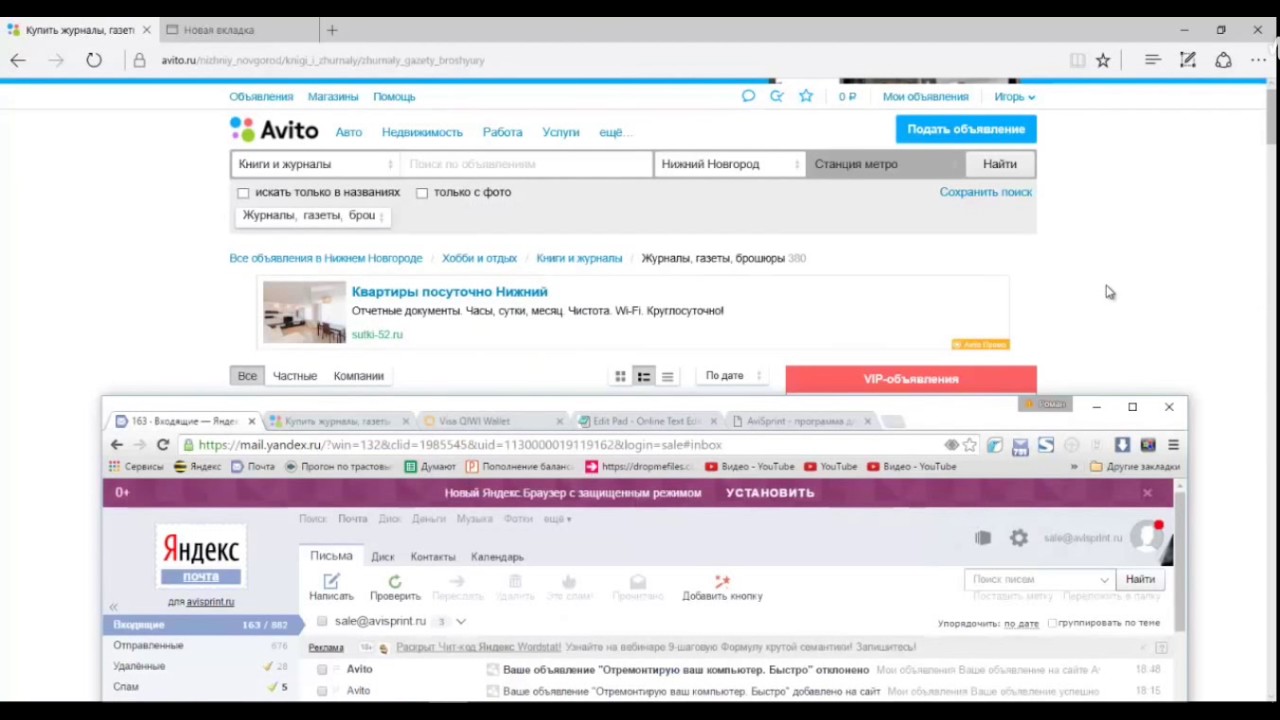Expand sale@avisprint.ru folder chevron
Image resolution: width=1280 pixels, height=720 pixels.
(x=460, y=621)
